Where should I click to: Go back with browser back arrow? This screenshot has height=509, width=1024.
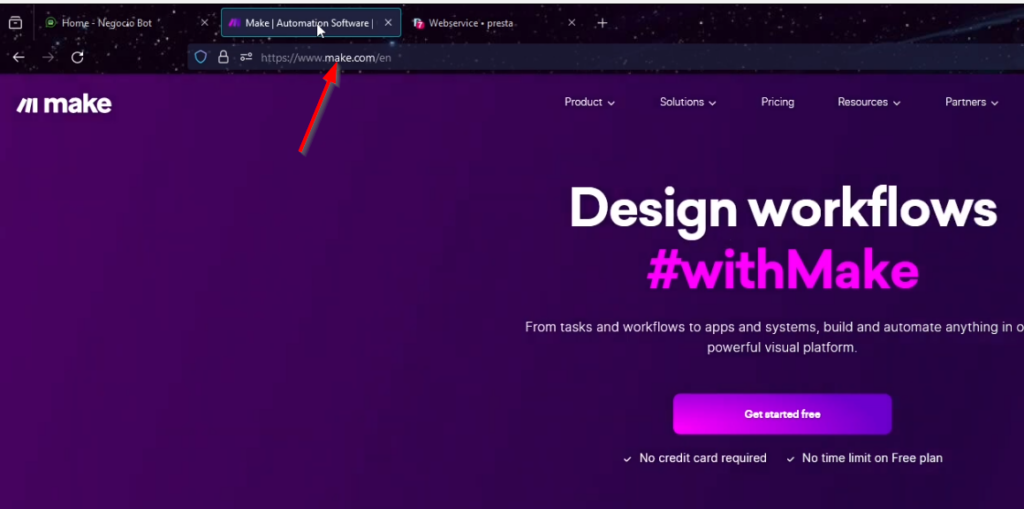18,57
